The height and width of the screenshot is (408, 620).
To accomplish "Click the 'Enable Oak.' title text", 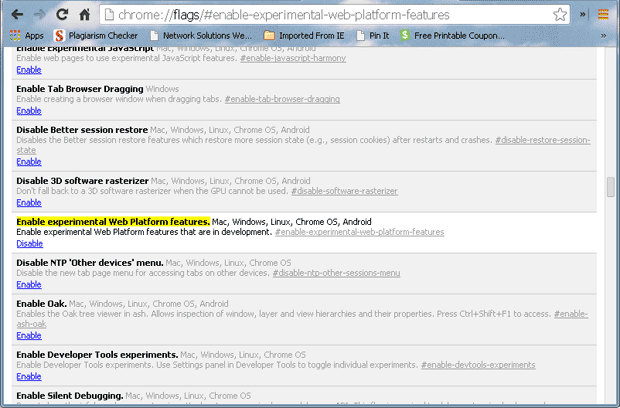I will tap(42, 304).
